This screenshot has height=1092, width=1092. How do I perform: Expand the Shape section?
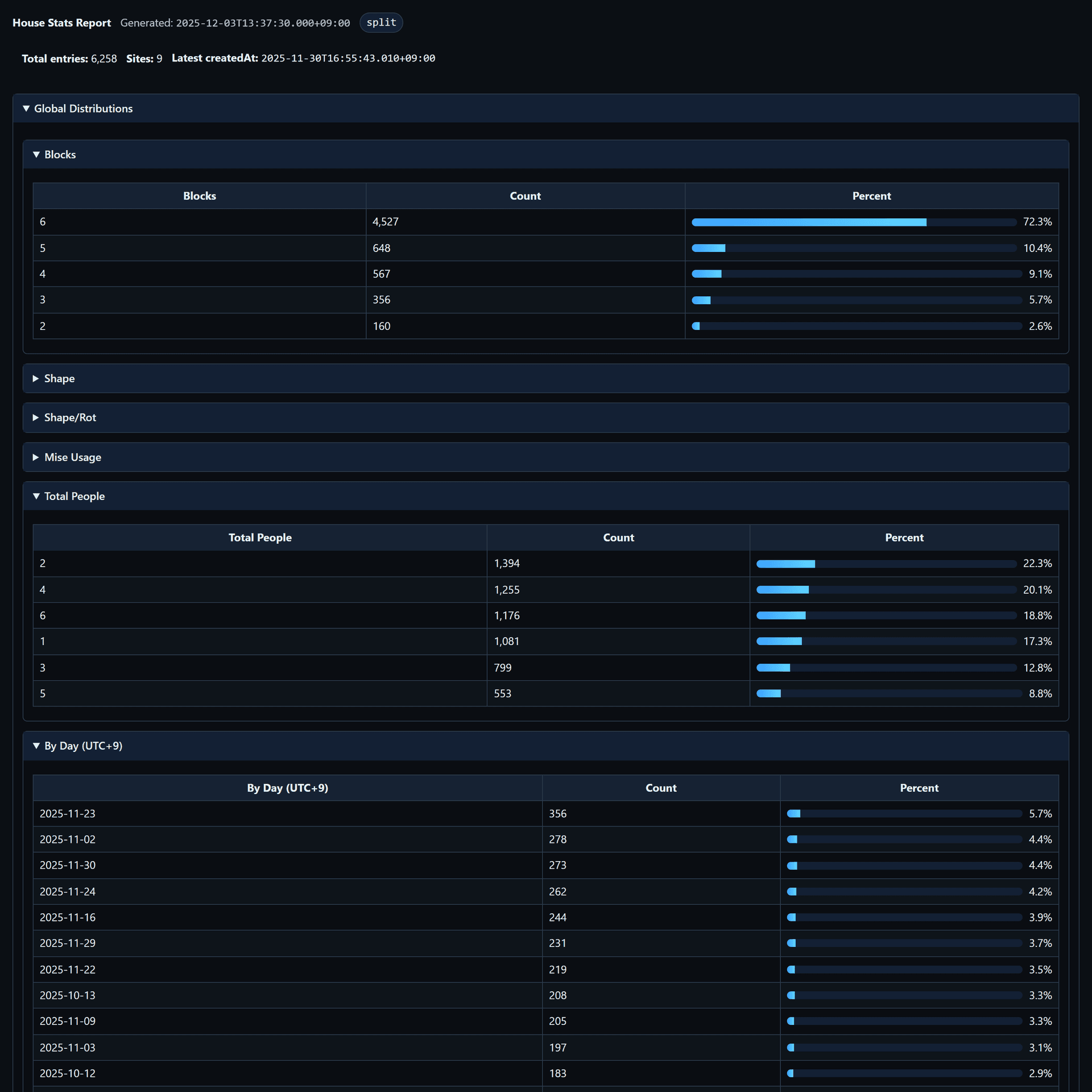point(545,379)
